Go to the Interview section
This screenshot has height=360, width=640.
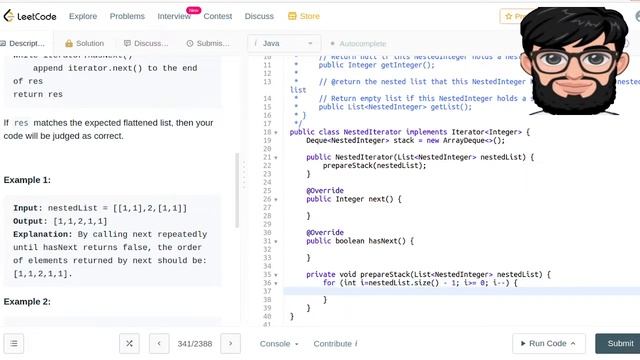174,16
